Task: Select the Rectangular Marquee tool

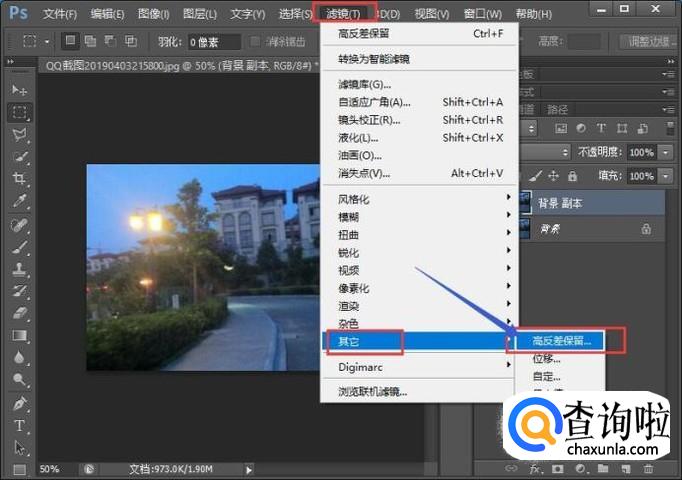Action: [x=19, y=112]
